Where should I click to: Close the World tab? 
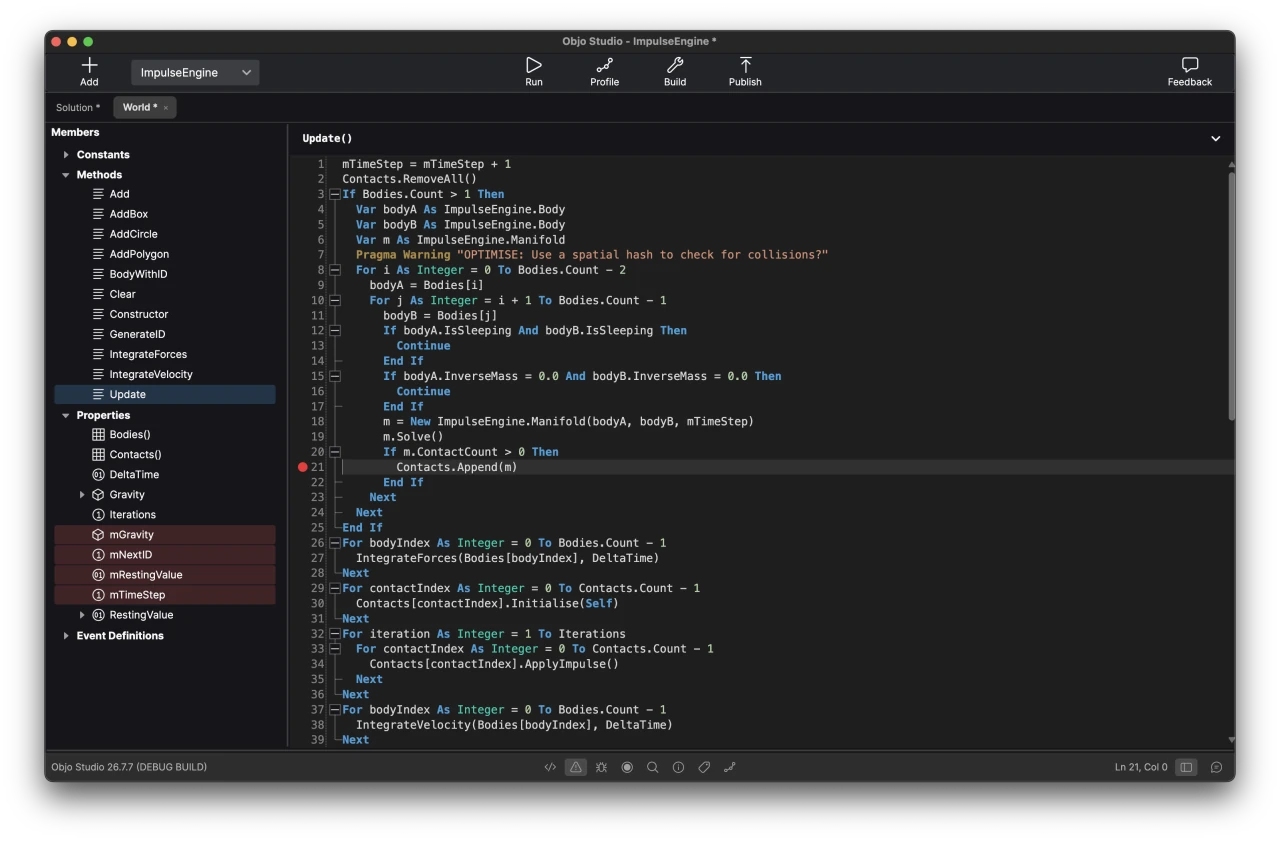(x=166, y=108)
